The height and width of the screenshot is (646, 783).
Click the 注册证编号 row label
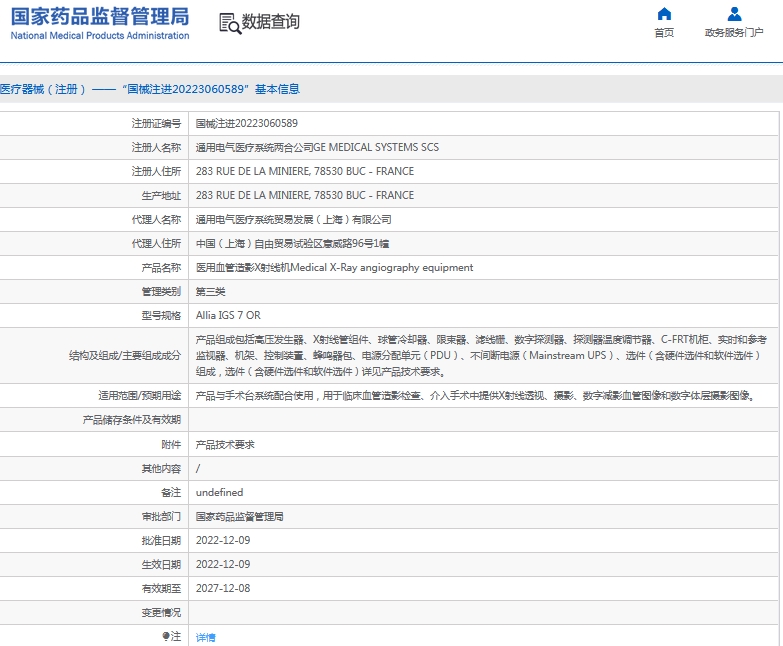[156, 123]
